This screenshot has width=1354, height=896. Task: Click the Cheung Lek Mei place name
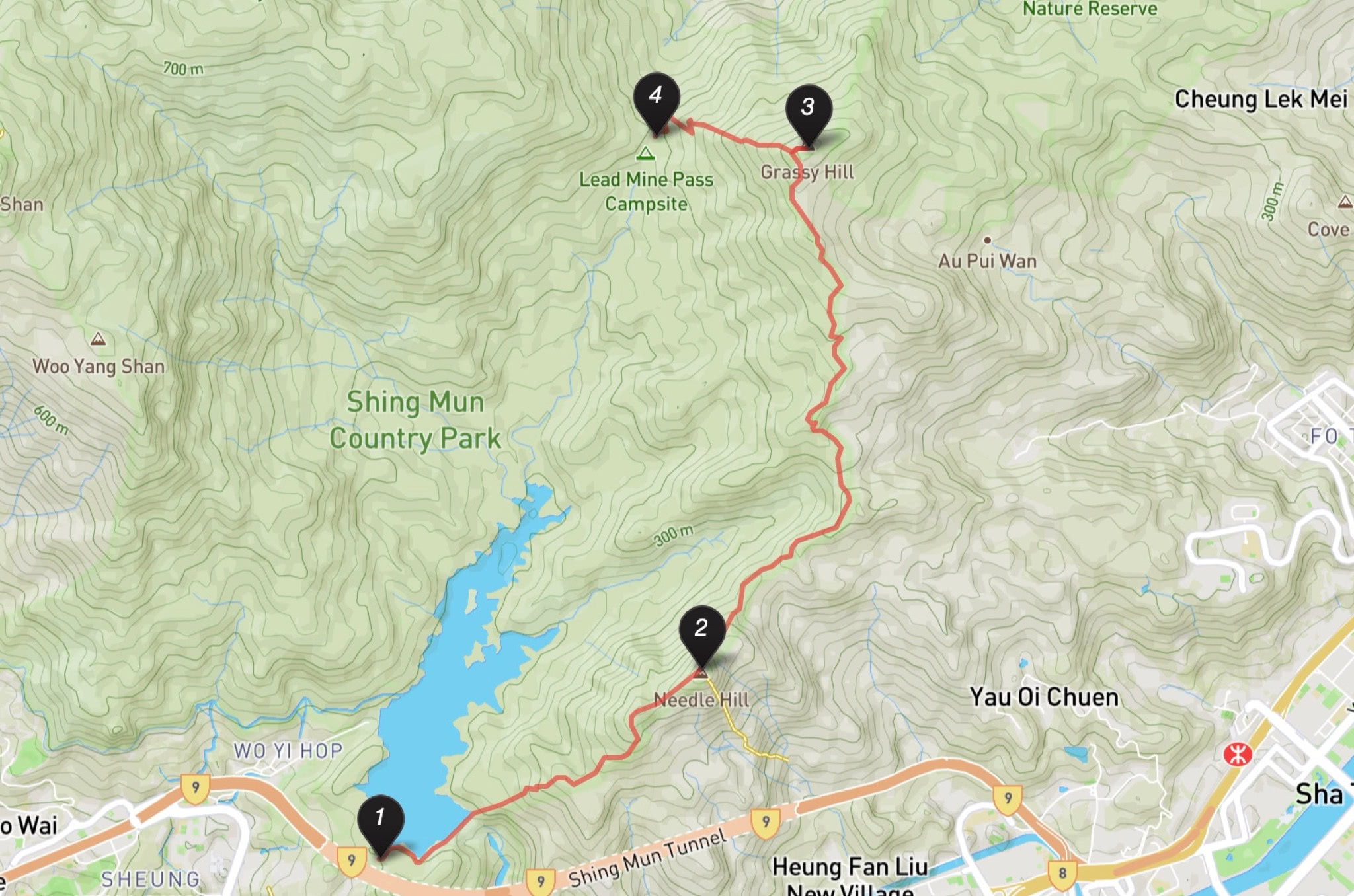pyautogui.click(x=1261, y=100)
